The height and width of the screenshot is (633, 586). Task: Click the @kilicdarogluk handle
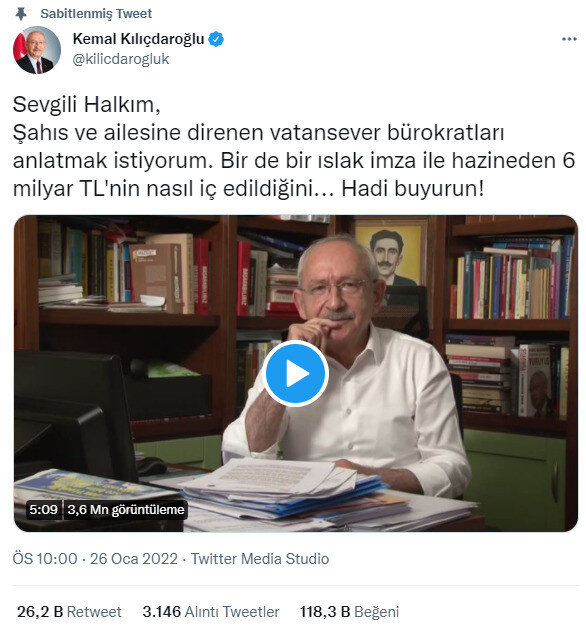pos(121,59)
